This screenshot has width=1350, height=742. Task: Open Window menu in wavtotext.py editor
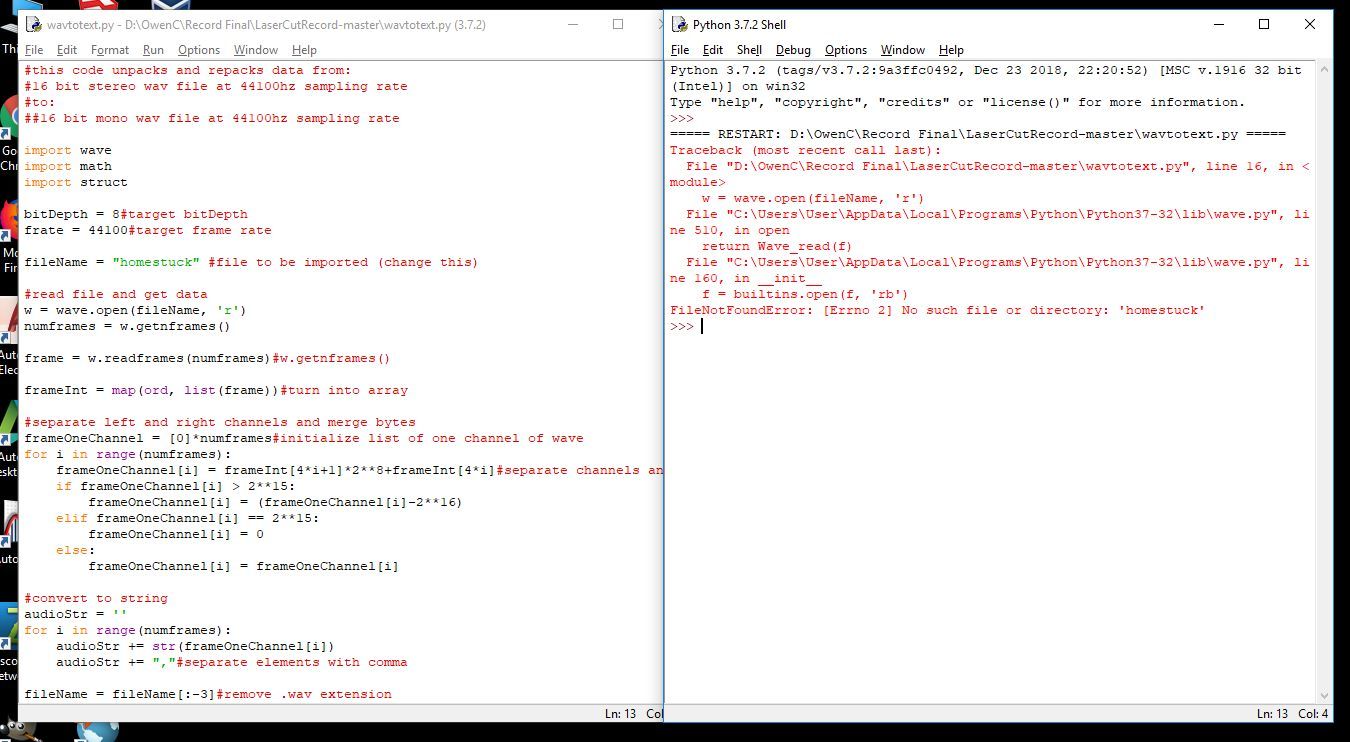(256, 50)
